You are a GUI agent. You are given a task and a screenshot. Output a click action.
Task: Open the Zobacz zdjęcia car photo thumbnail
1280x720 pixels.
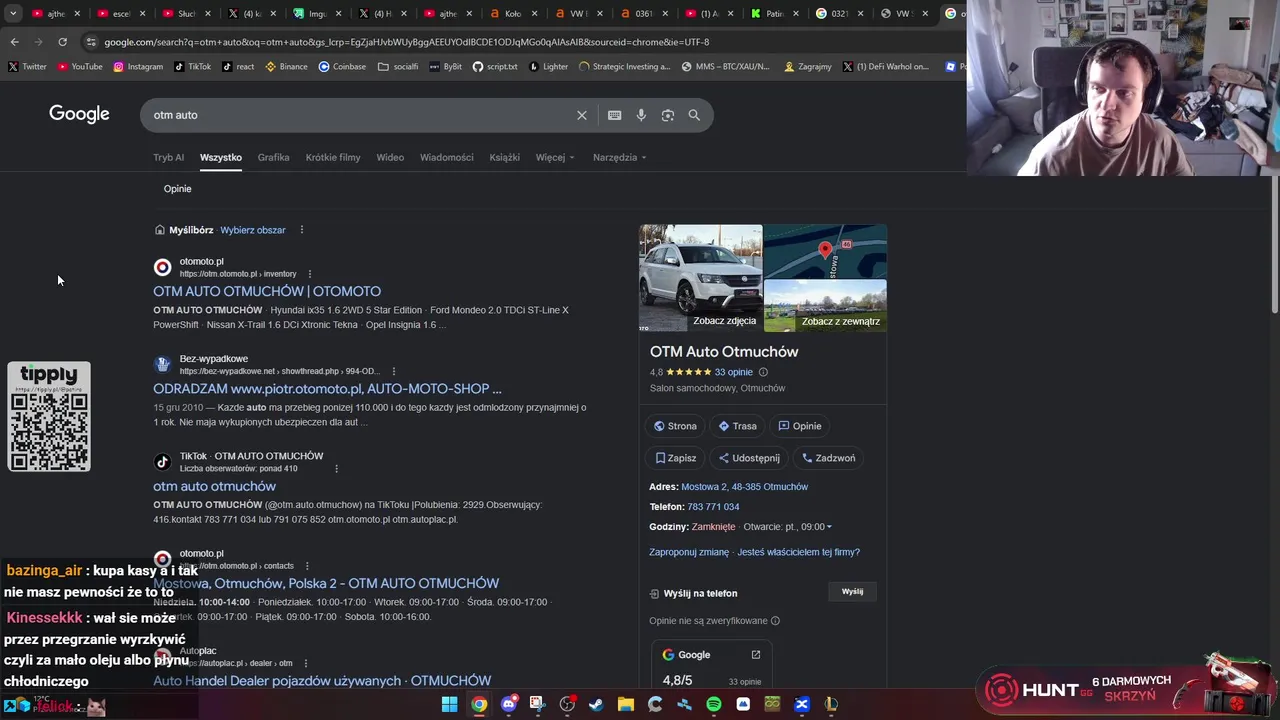(700, 278)
